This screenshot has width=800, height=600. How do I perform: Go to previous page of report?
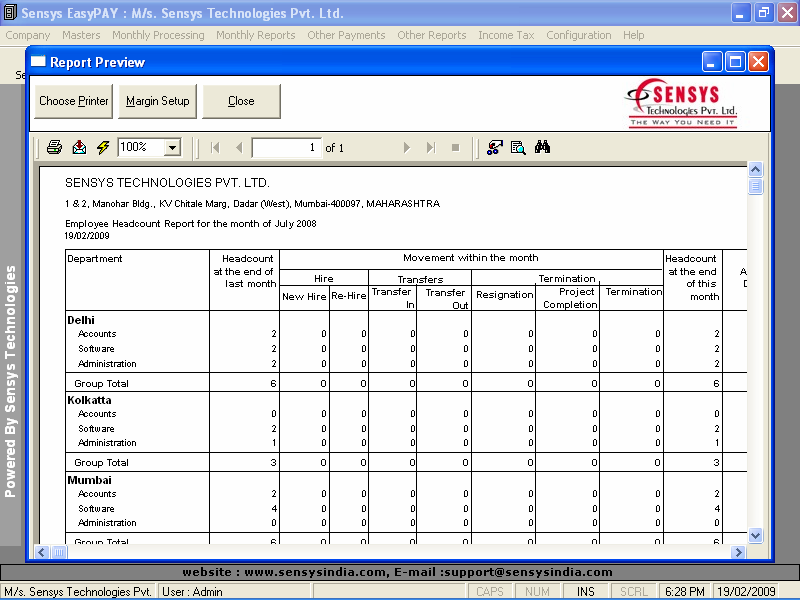tap(239, 148)
